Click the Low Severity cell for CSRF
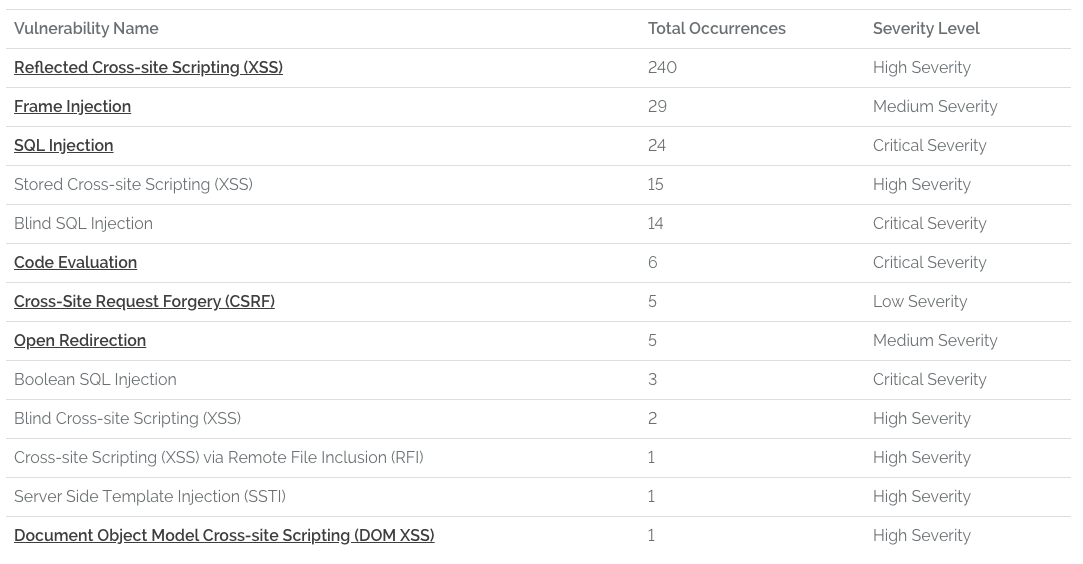 [919, 302]
